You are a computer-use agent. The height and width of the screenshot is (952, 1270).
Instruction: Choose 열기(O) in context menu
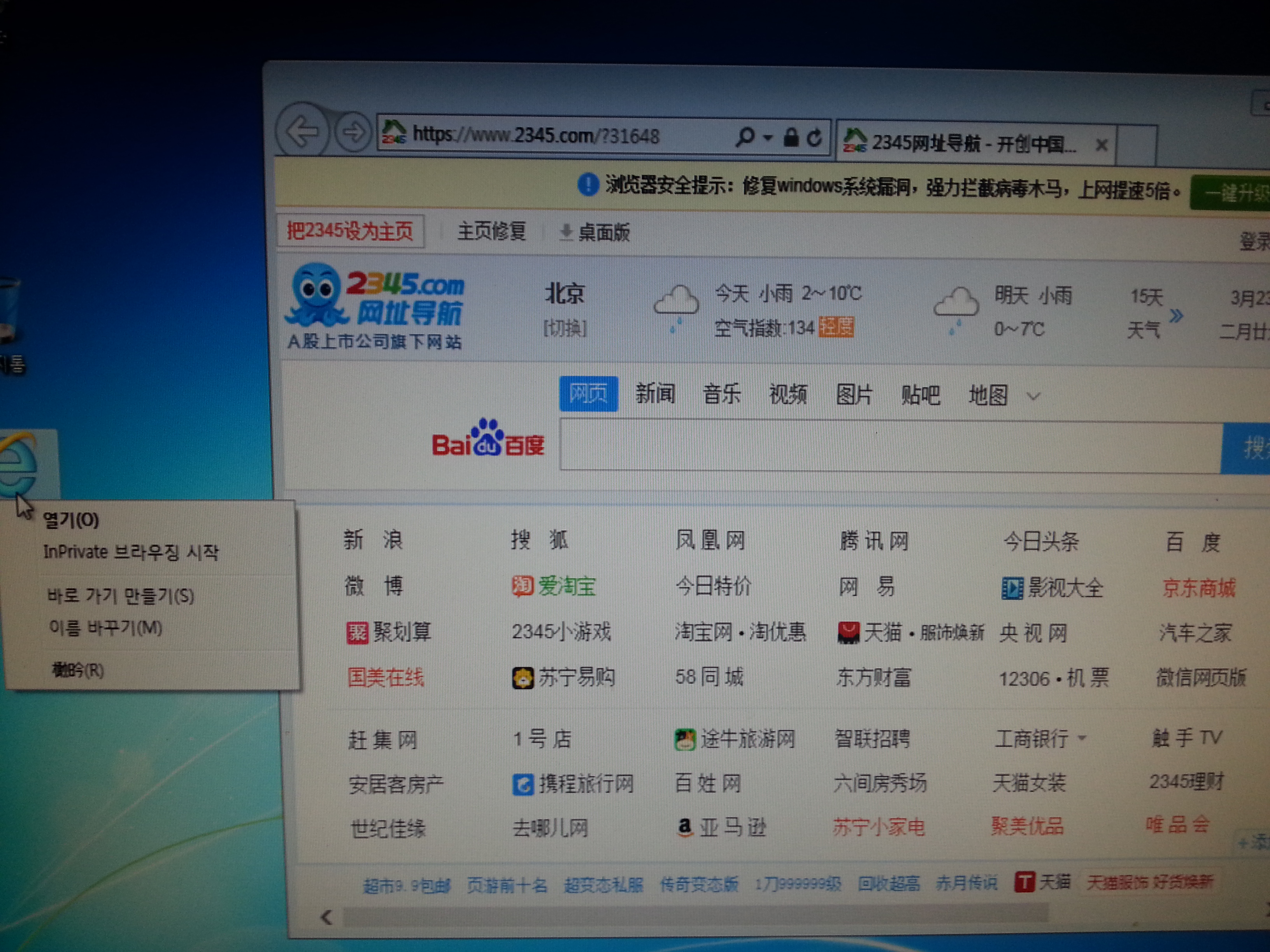(x=71, y=520)
